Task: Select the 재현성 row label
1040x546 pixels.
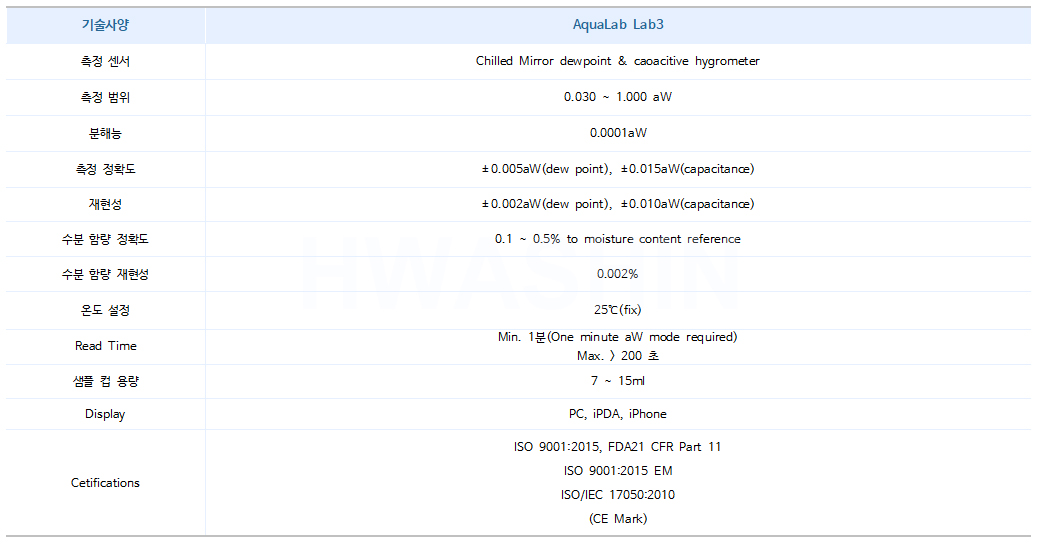Action: click(x=105, y=204)
